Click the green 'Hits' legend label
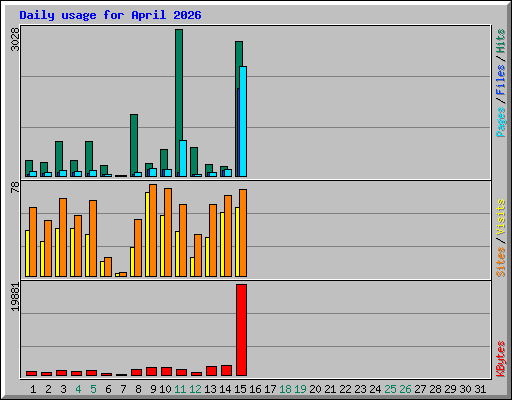 (x=501, y=41)
